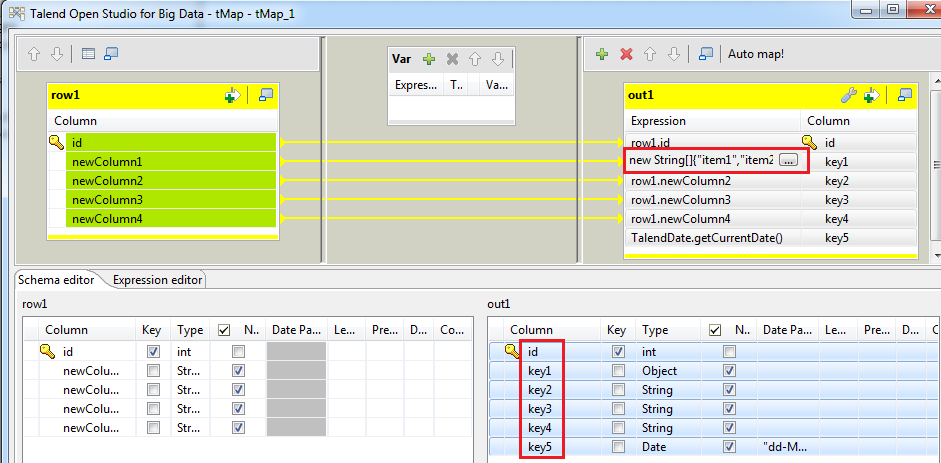This screenshot has height=463, width=941.
Task: Toggle Nullable checkbox for key5 in out1 schema
Action: pos(730,447)
